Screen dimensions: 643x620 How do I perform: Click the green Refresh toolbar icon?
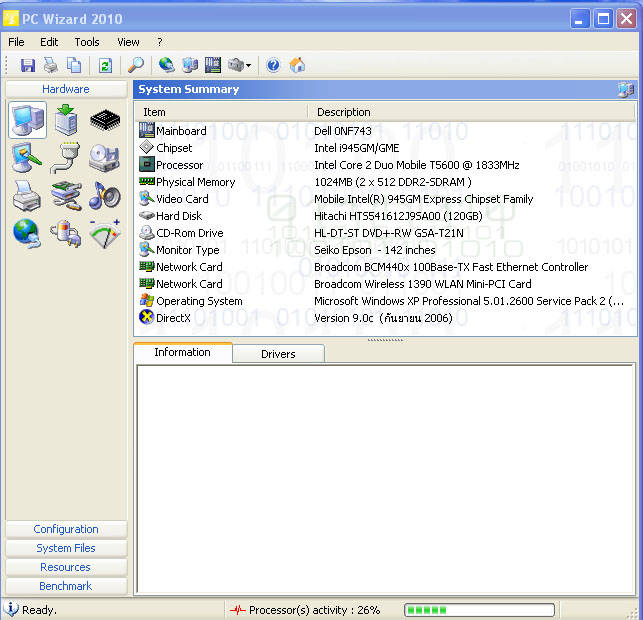coord(105,65)
